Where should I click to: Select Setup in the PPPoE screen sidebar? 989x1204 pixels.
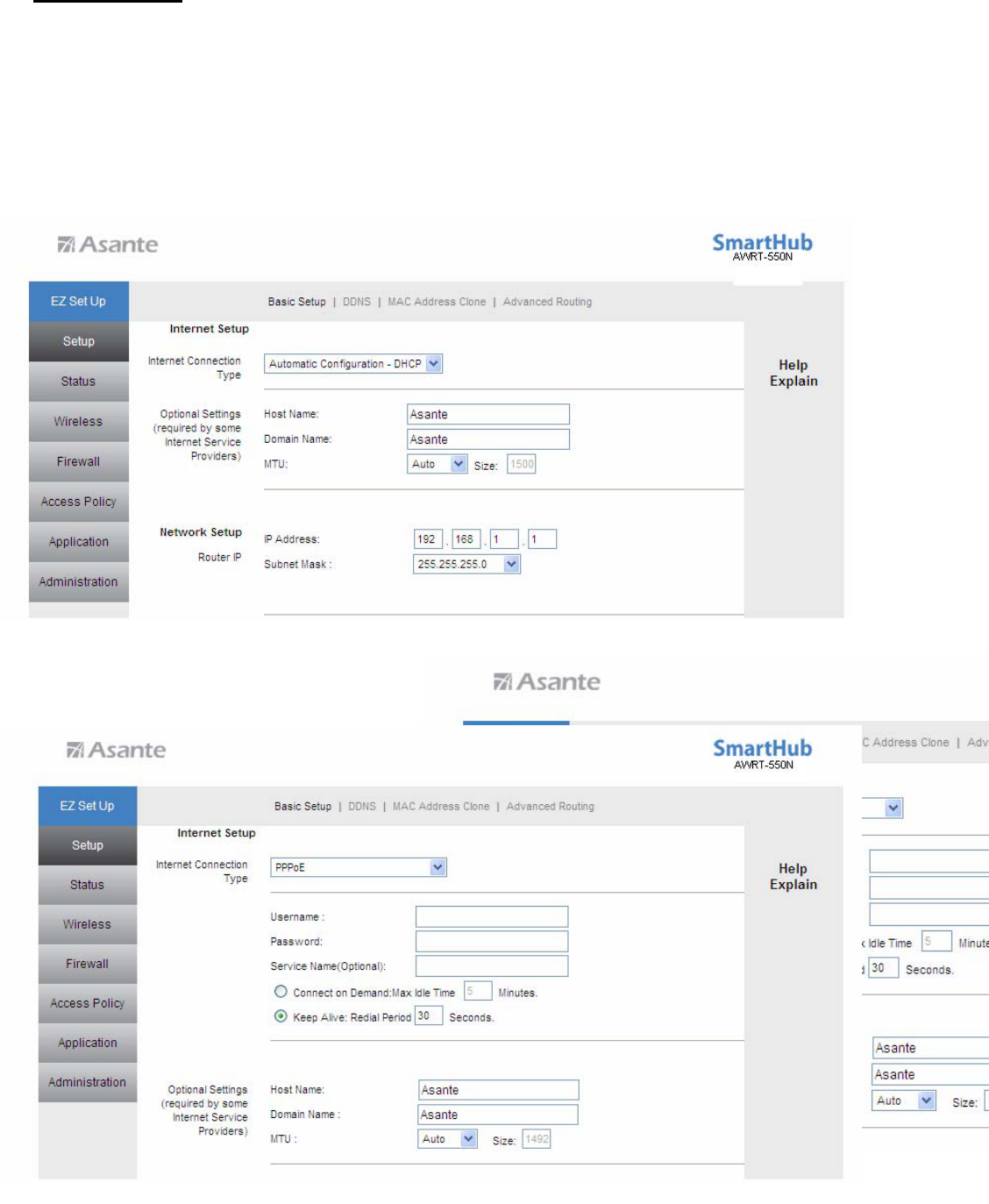(88, 845)
